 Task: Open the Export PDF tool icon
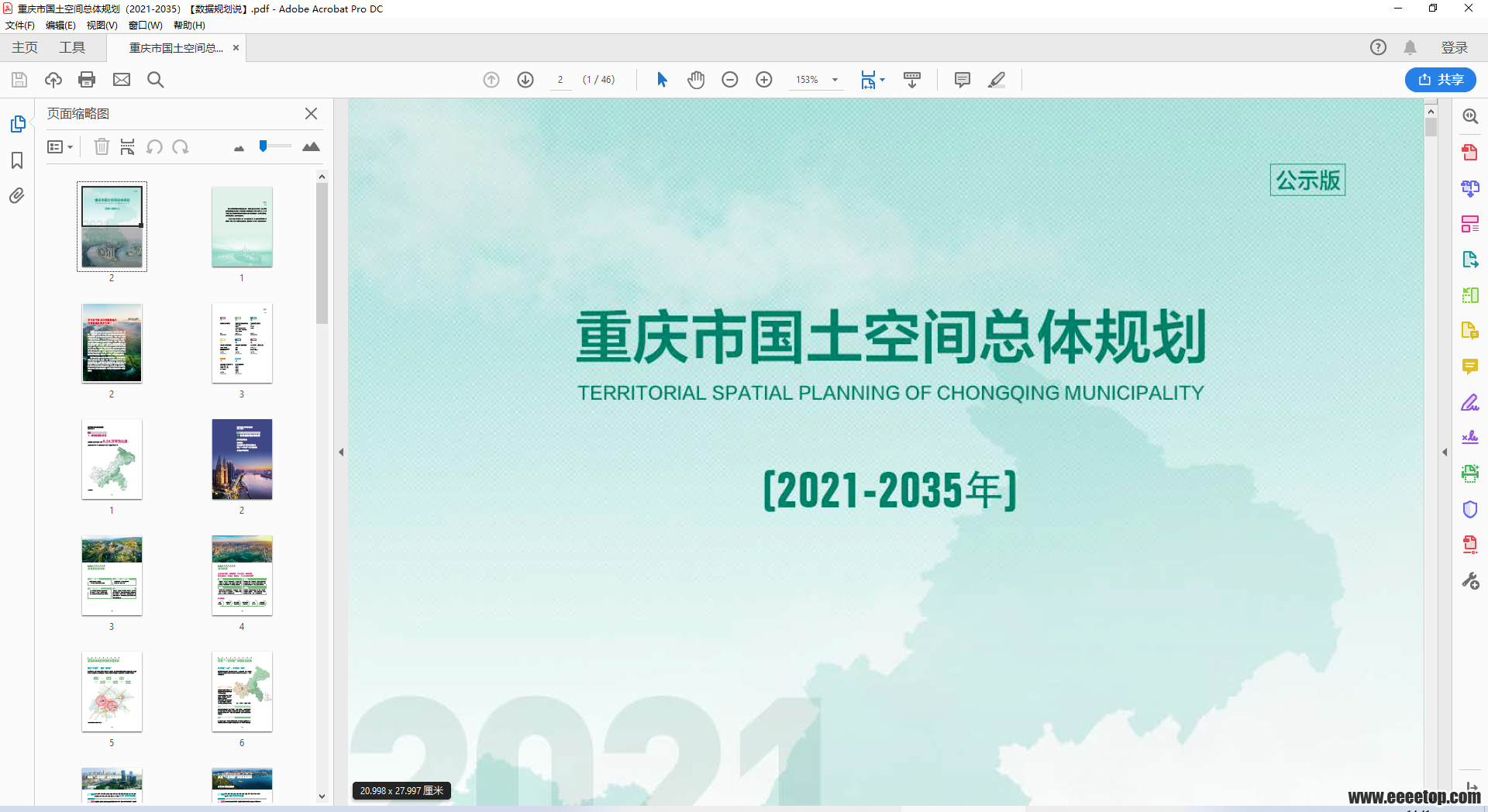click(x=1470, y=260)
